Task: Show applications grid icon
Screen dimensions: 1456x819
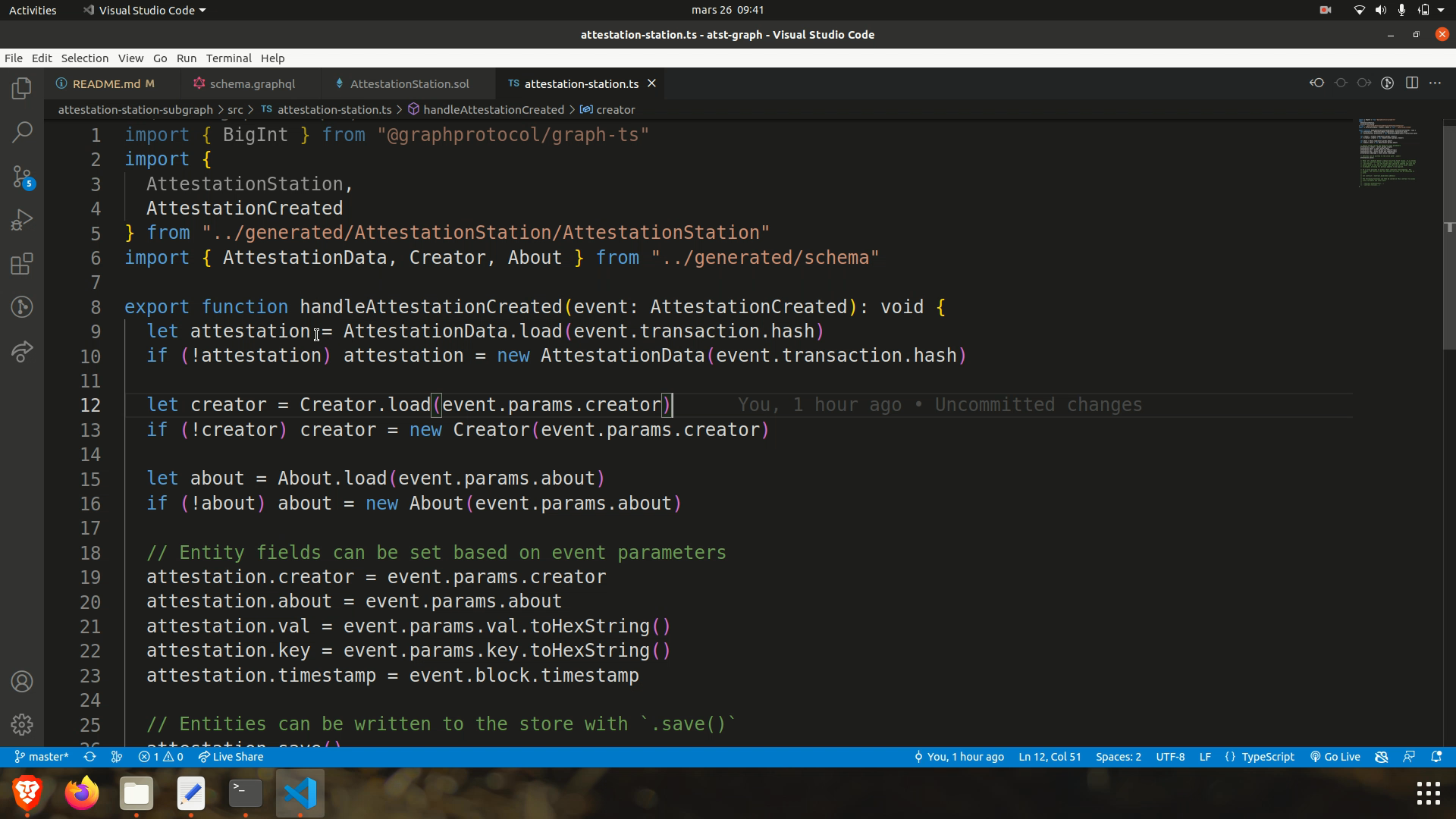Action: (1429, 793)
